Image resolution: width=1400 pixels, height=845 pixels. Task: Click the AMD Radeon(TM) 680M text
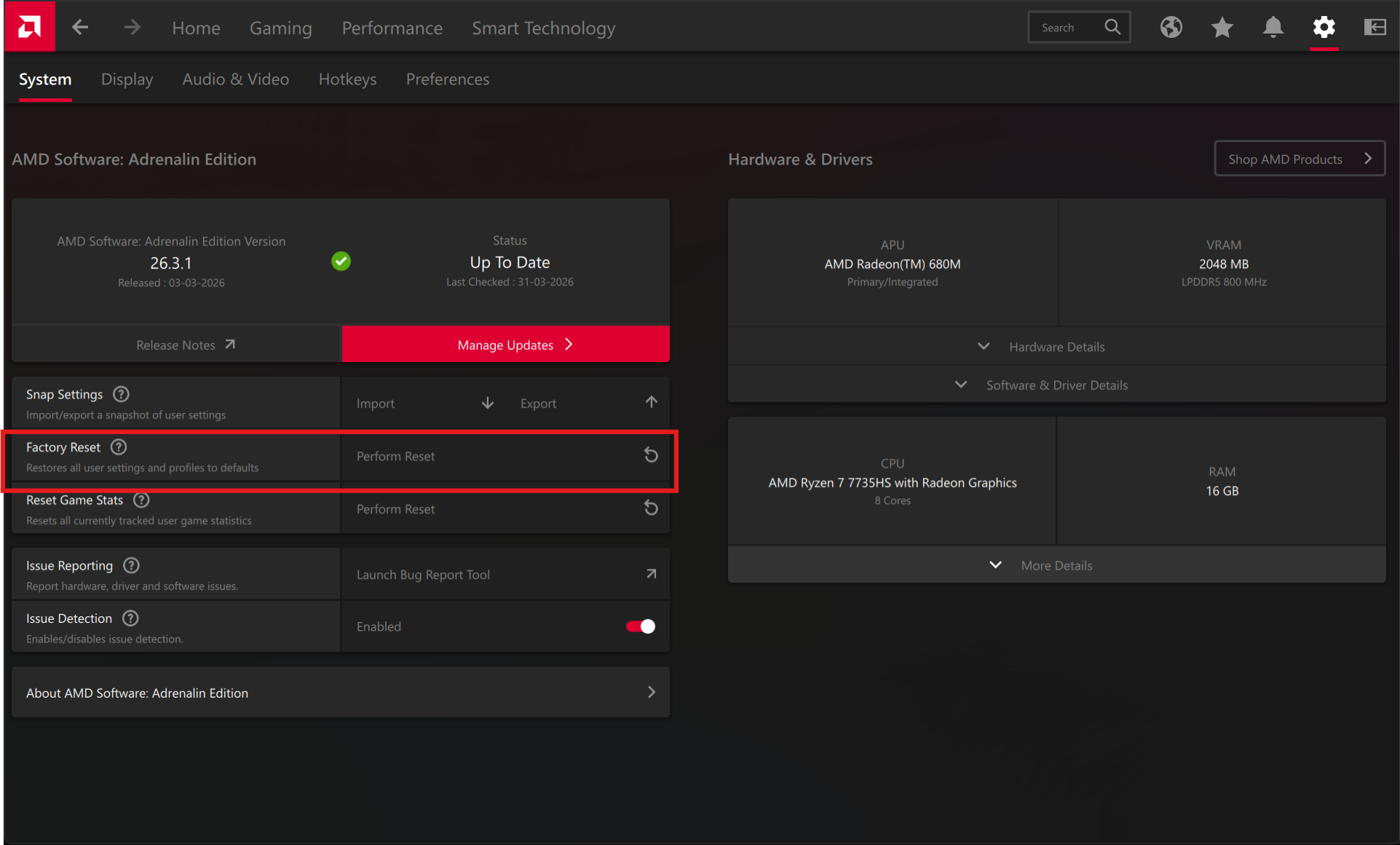[x=893, y=264]
